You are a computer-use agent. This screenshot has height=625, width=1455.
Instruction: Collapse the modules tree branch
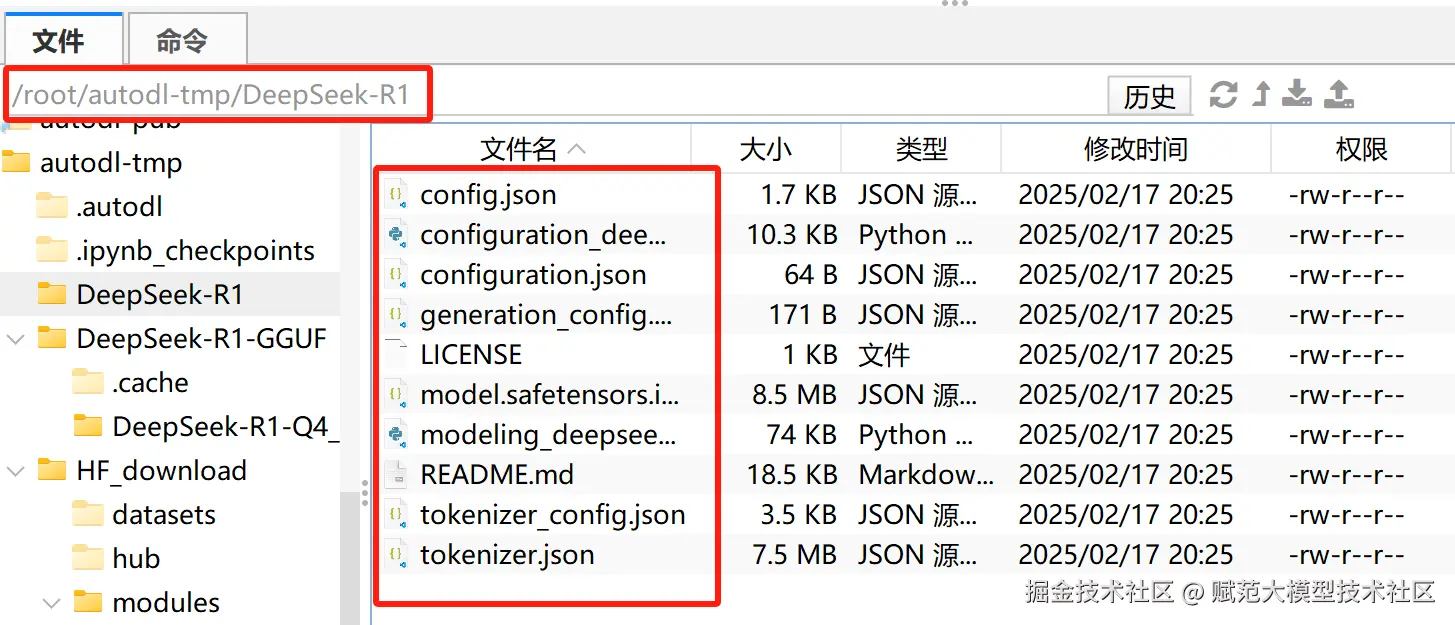point(52,602)
